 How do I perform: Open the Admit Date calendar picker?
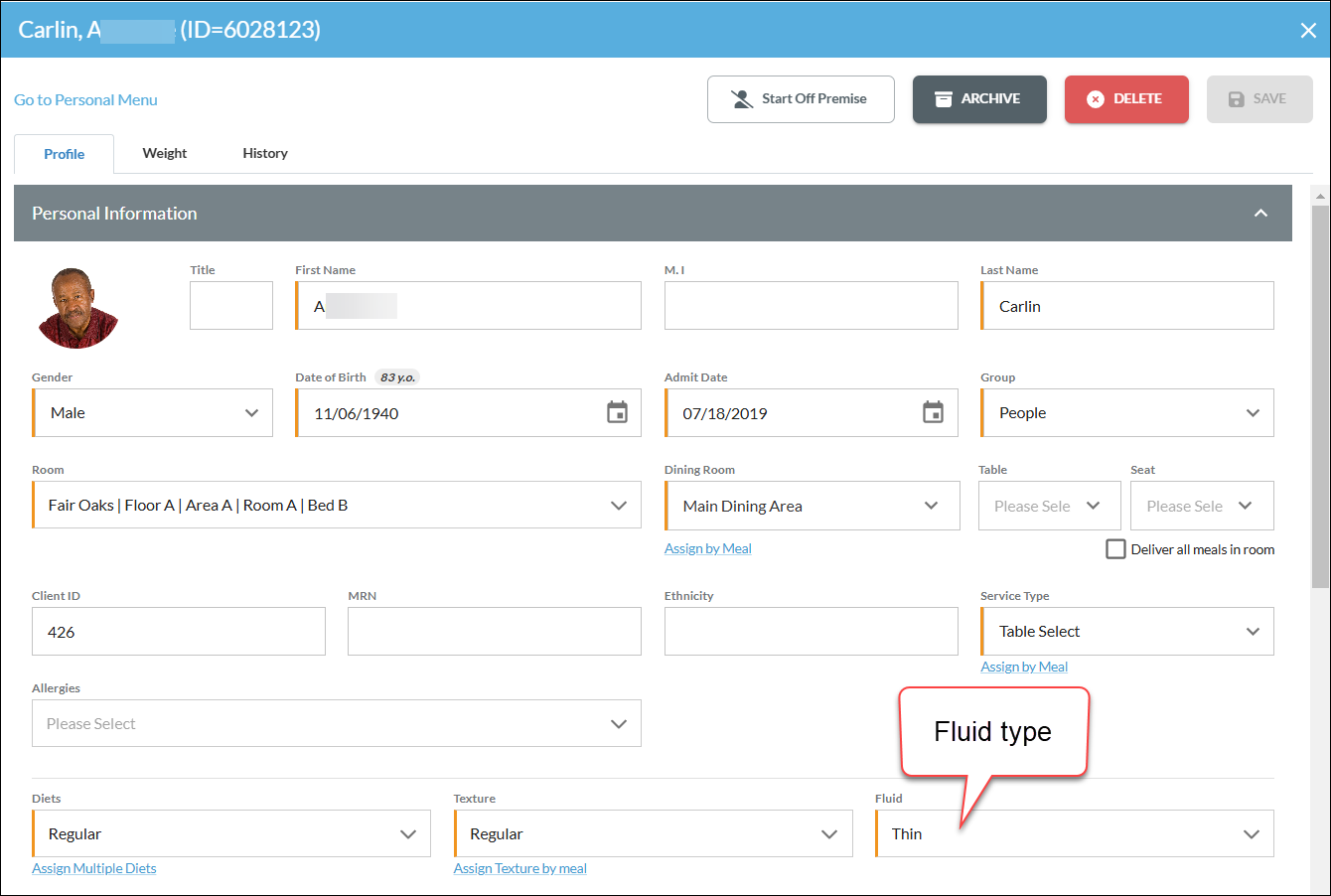click(x=933, y=412)
